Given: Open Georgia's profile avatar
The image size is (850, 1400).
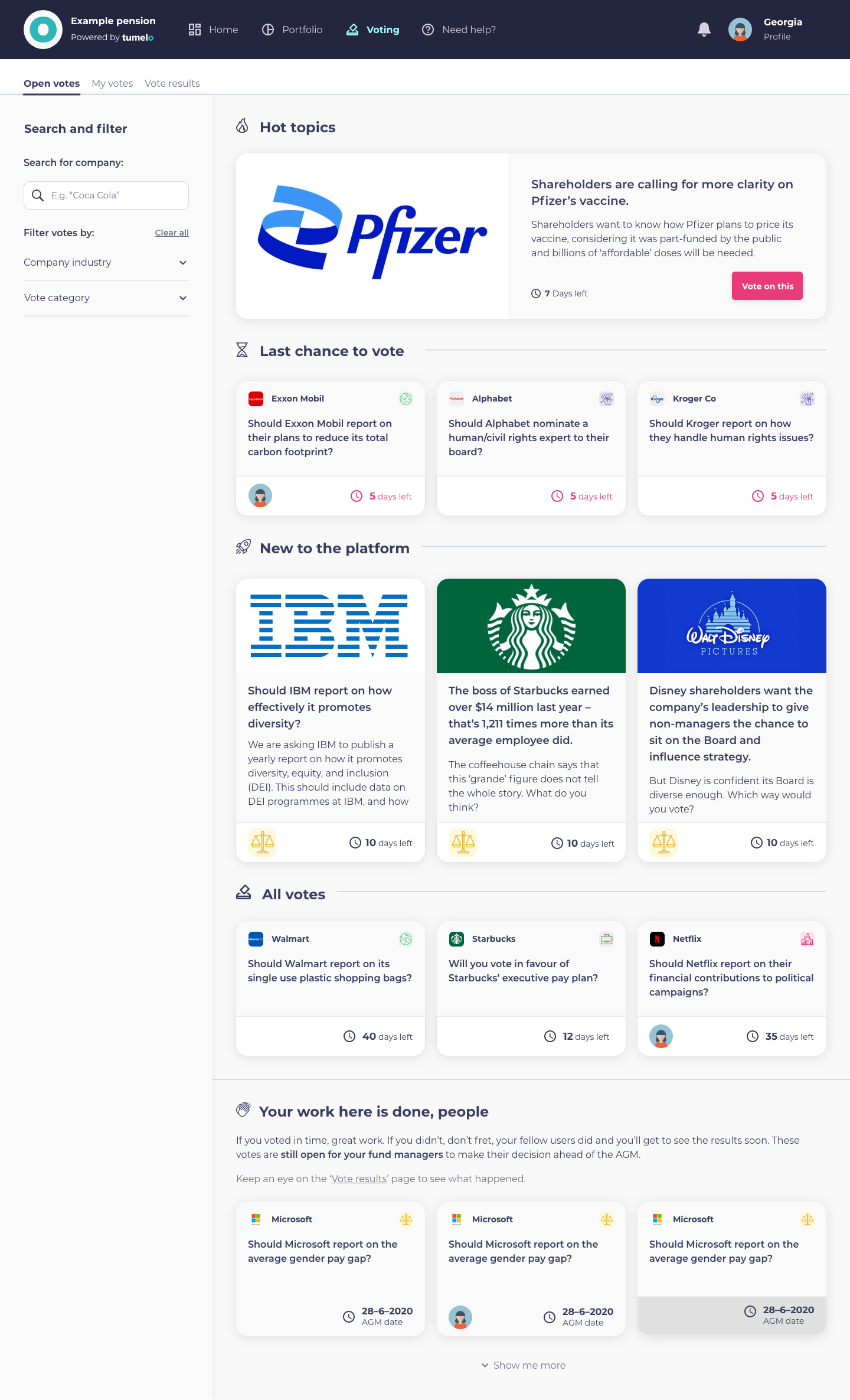Looking at the screenshot, I should point(740,30).
